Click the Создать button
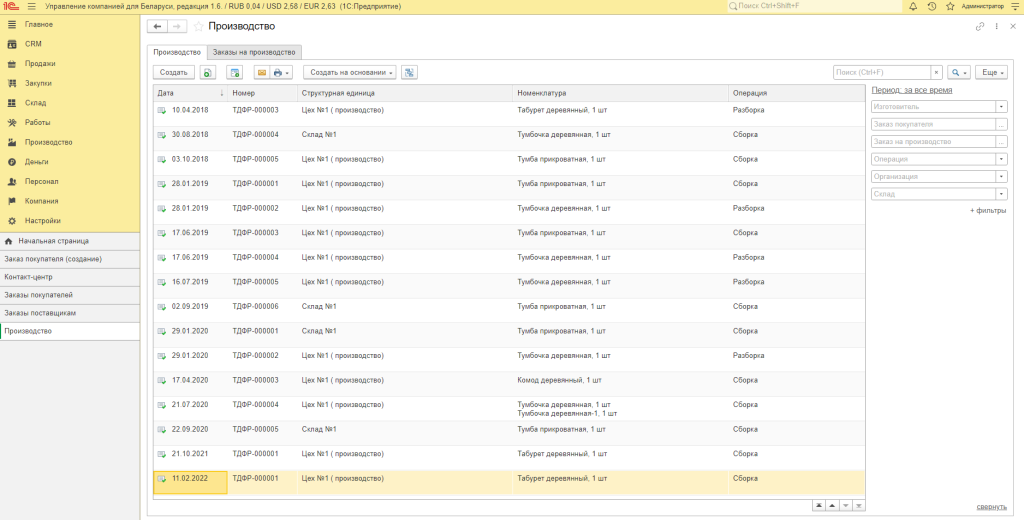This screenshot has height=520, width=1024. tap(173, 73)
